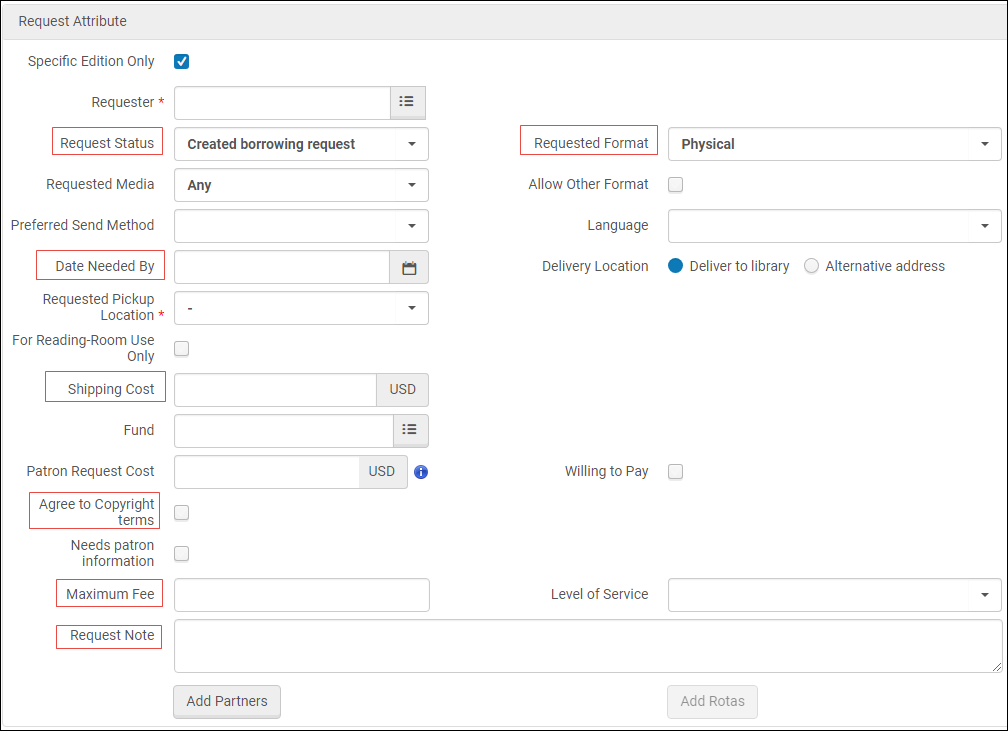Click the Patron Request Cost info icon
This screenshot has height=731, width=1008.
421,472
